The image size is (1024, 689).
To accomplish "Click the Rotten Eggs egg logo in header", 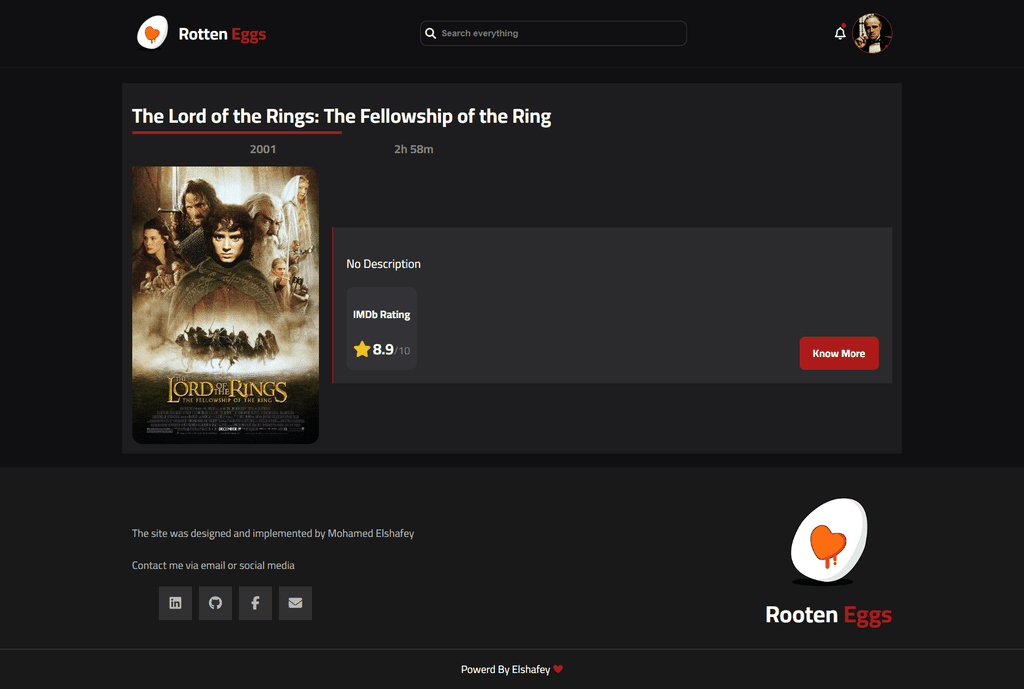I will click(152, 33).
